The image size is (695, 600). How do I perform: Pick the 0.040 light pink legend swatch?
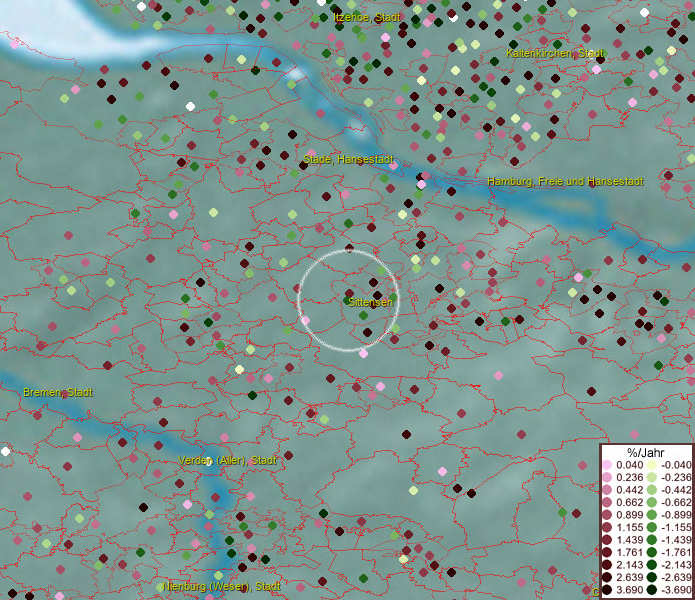click(x=607, y=465)
